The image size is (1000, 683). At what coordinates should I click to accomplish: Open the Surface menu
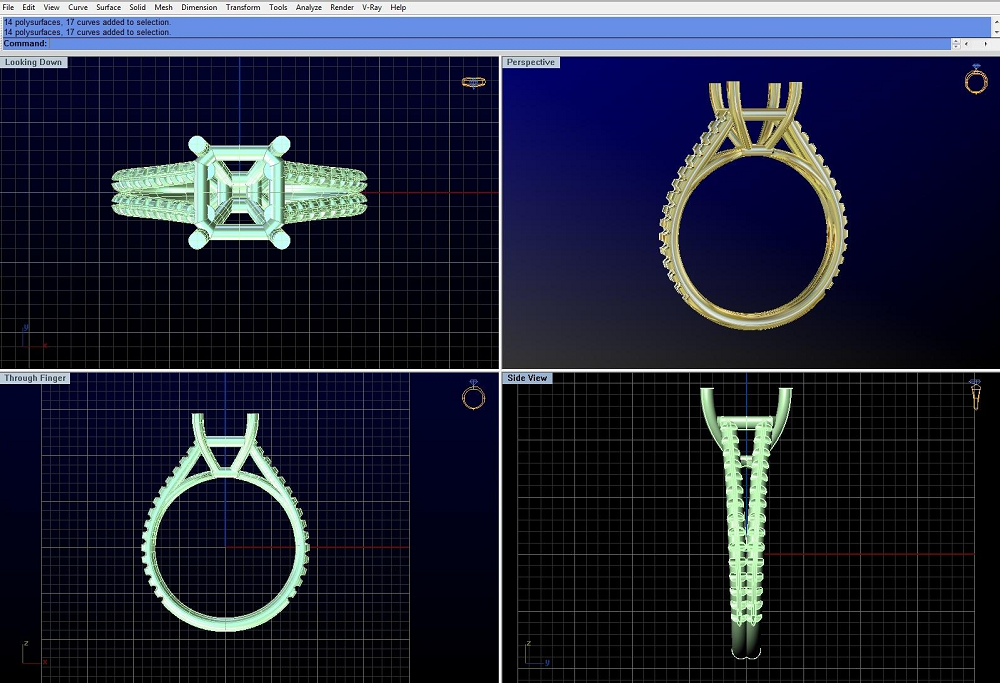(x=108, y=8)
